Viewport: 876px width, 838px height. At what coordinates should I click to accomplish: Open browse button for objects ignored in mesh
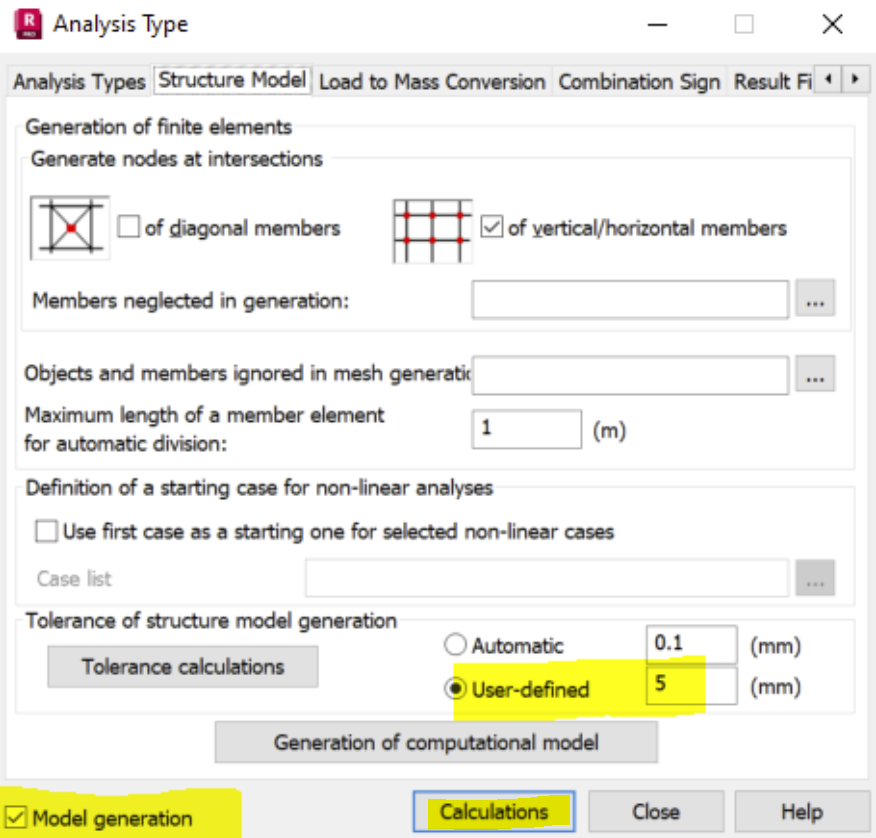coord(815,374)
